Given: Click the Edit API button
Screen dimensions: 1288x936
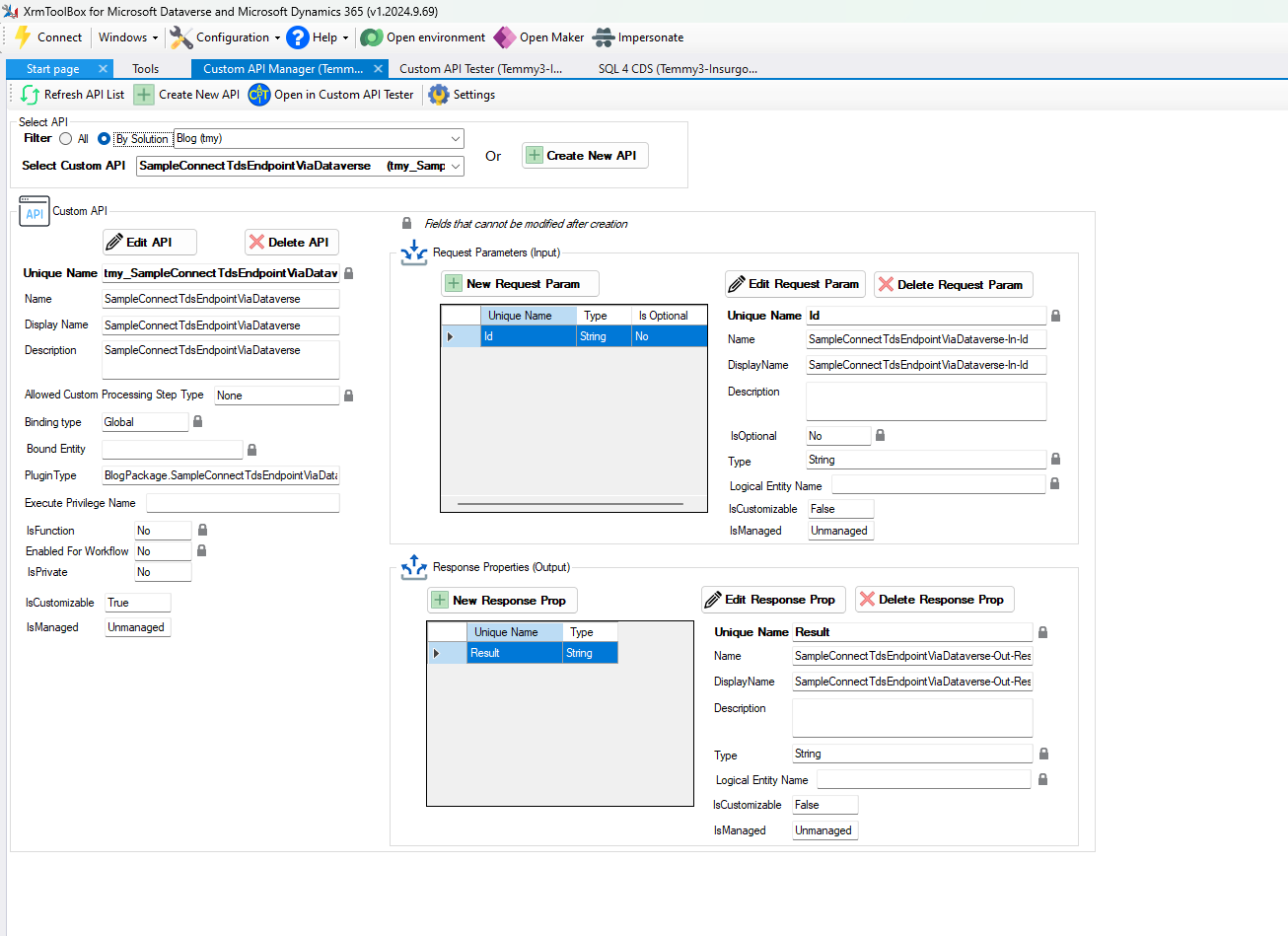Looking at the screenshot, I should (150, 243).
